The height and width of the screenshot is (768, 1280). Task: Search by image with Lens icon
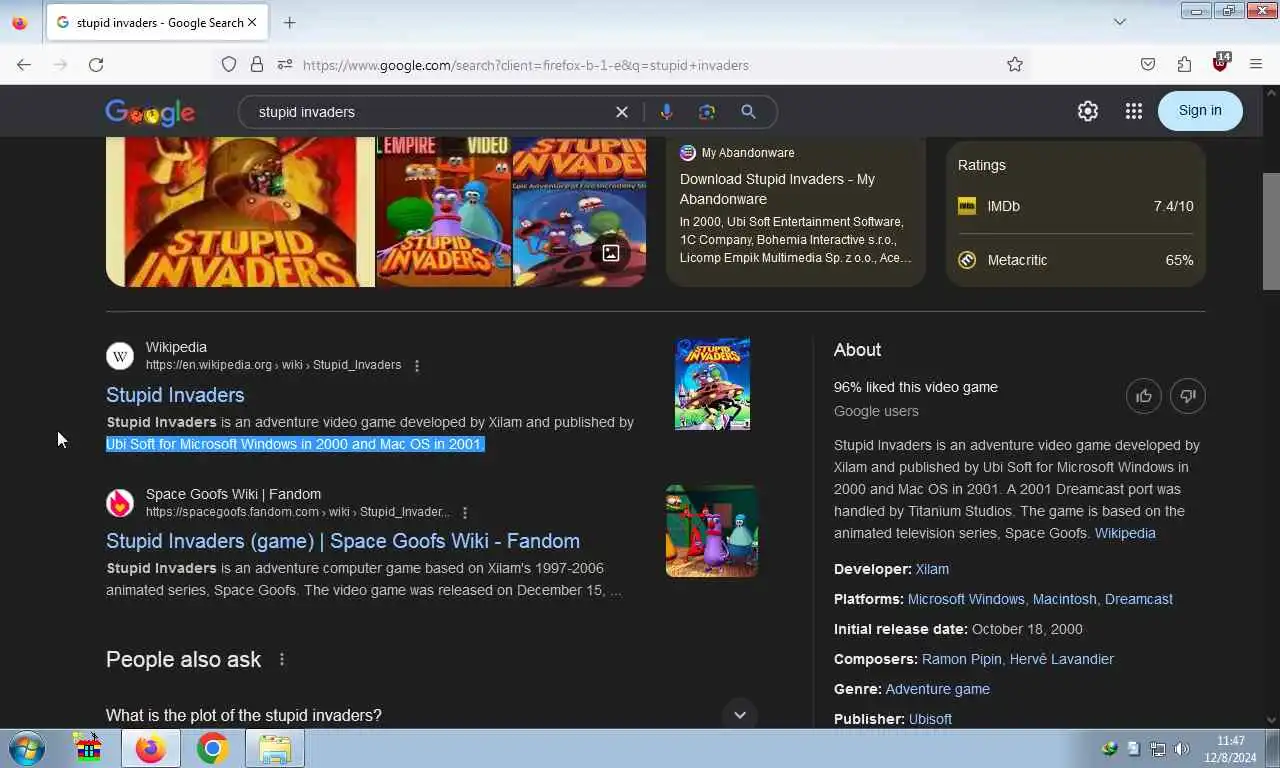click(x=707, y=112)
